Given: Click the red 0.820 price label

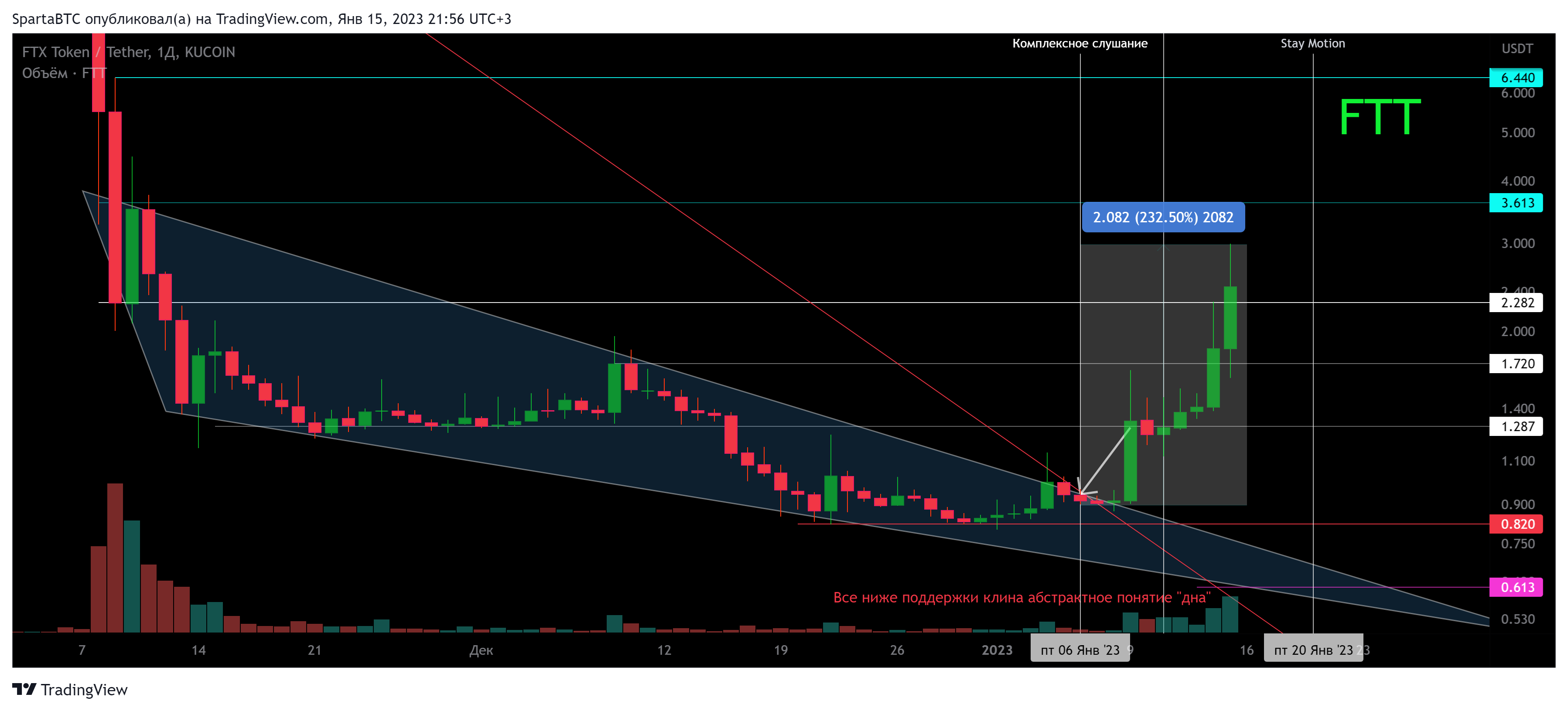Looking at the screenshot, I should click(1516, 524).
